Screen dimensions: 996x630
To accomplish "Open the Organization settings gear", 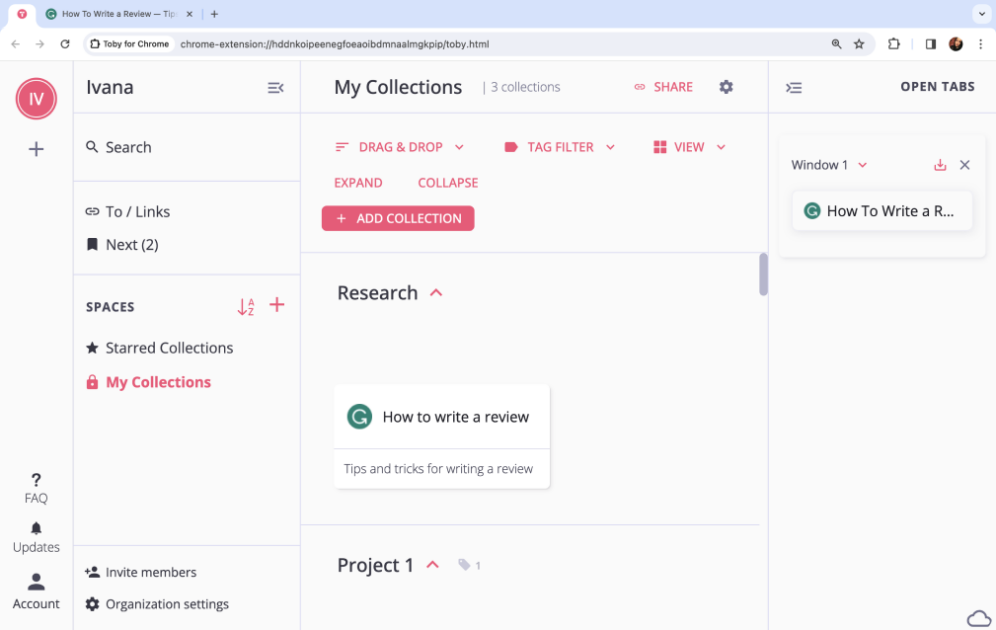I will [x=92, y=604].
